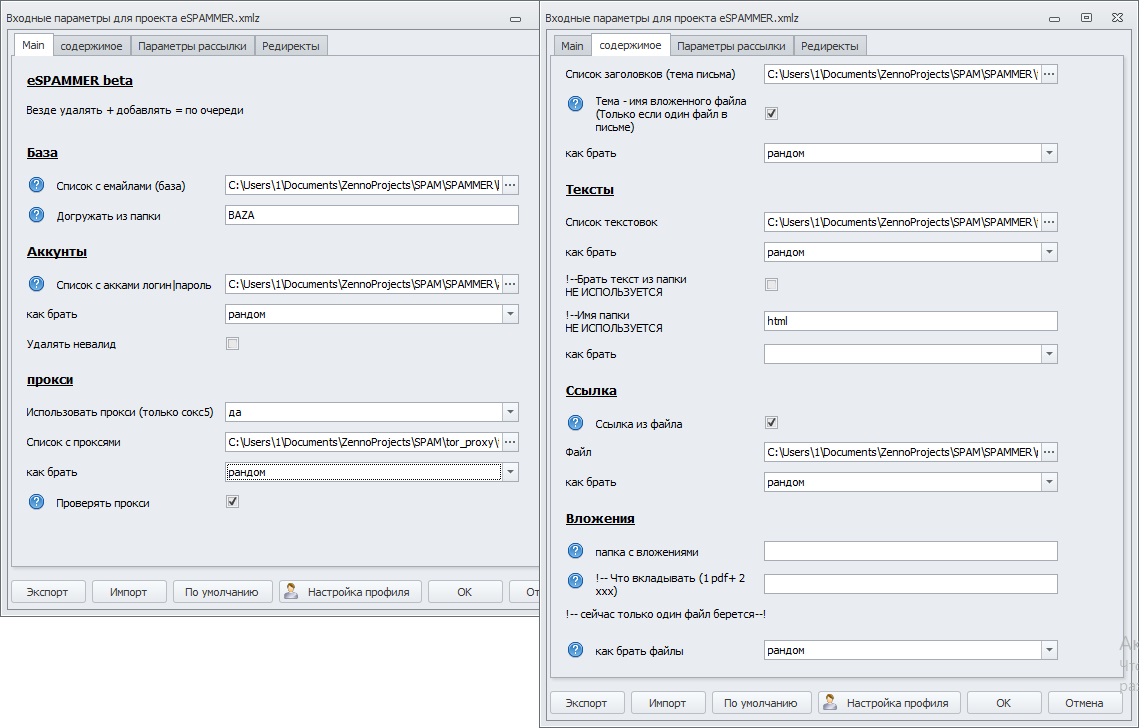Browse file for Файл under Ссылка
The width and height of the screenshot is (1147, 728).
coord(1049,452)
